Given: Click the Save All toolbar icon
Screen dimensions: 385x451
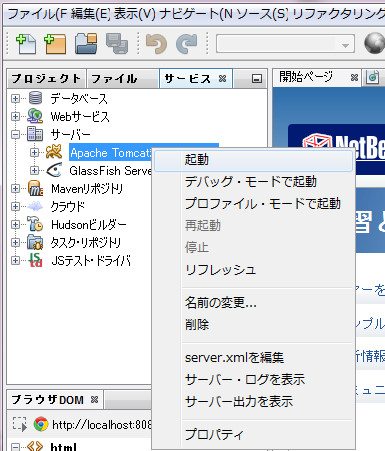Looking at the screenshot, I should [117, 44].
